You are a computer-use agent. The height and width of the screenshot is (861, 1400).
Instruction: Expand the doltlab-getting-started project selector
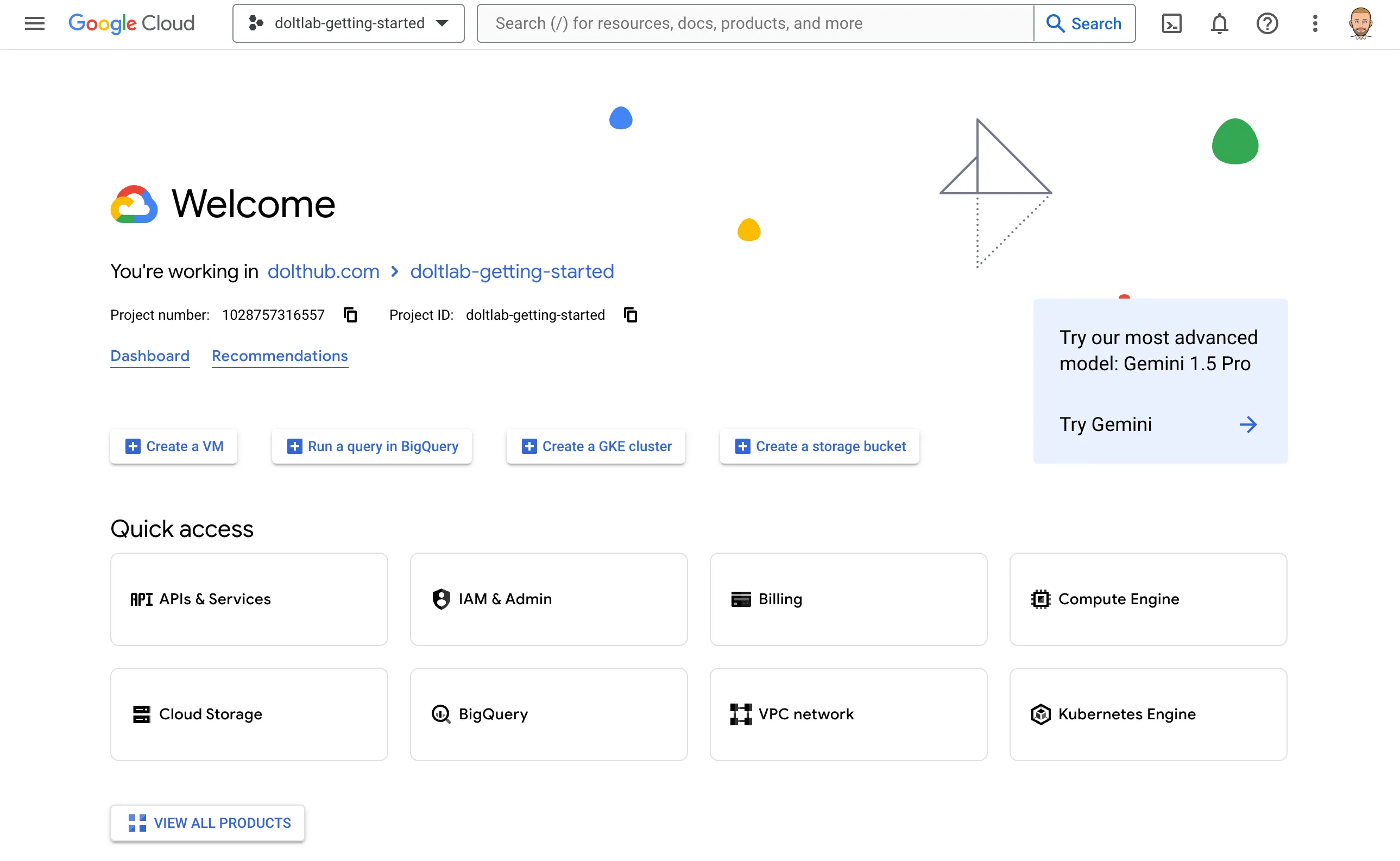(x=349, y=23)
